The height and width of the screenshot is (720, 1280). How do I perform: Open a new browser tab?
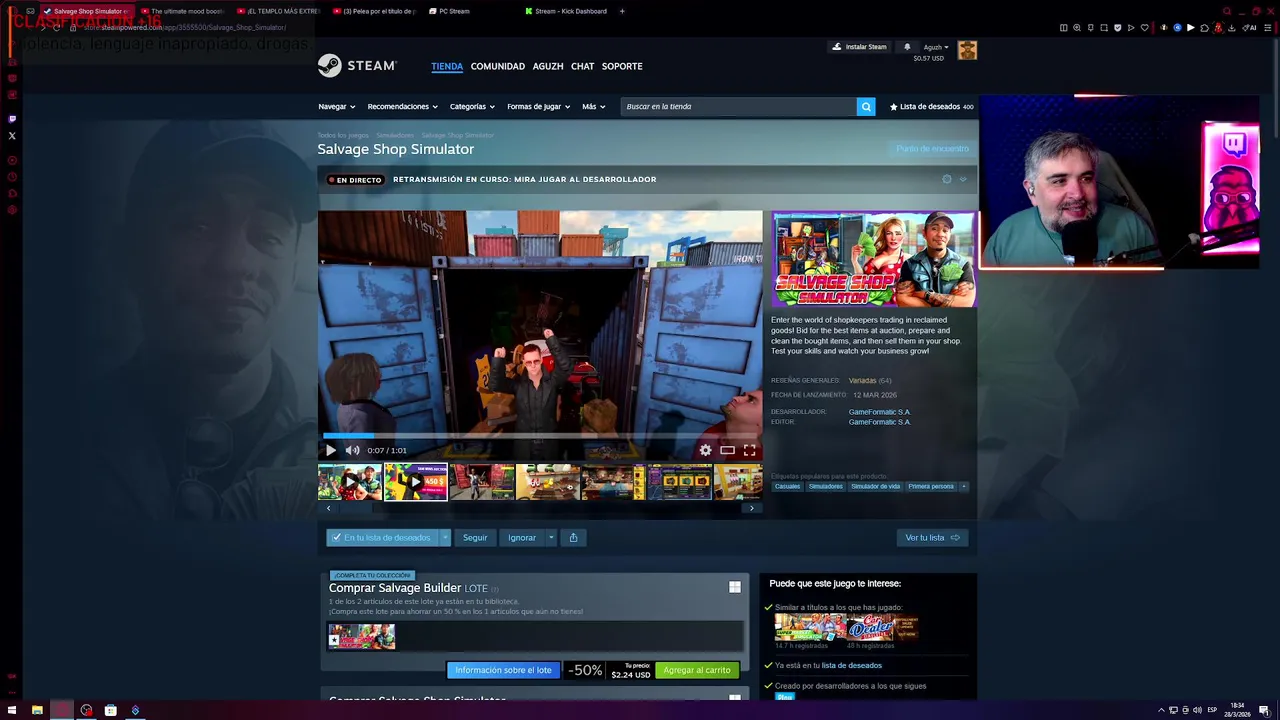(622, 11)
